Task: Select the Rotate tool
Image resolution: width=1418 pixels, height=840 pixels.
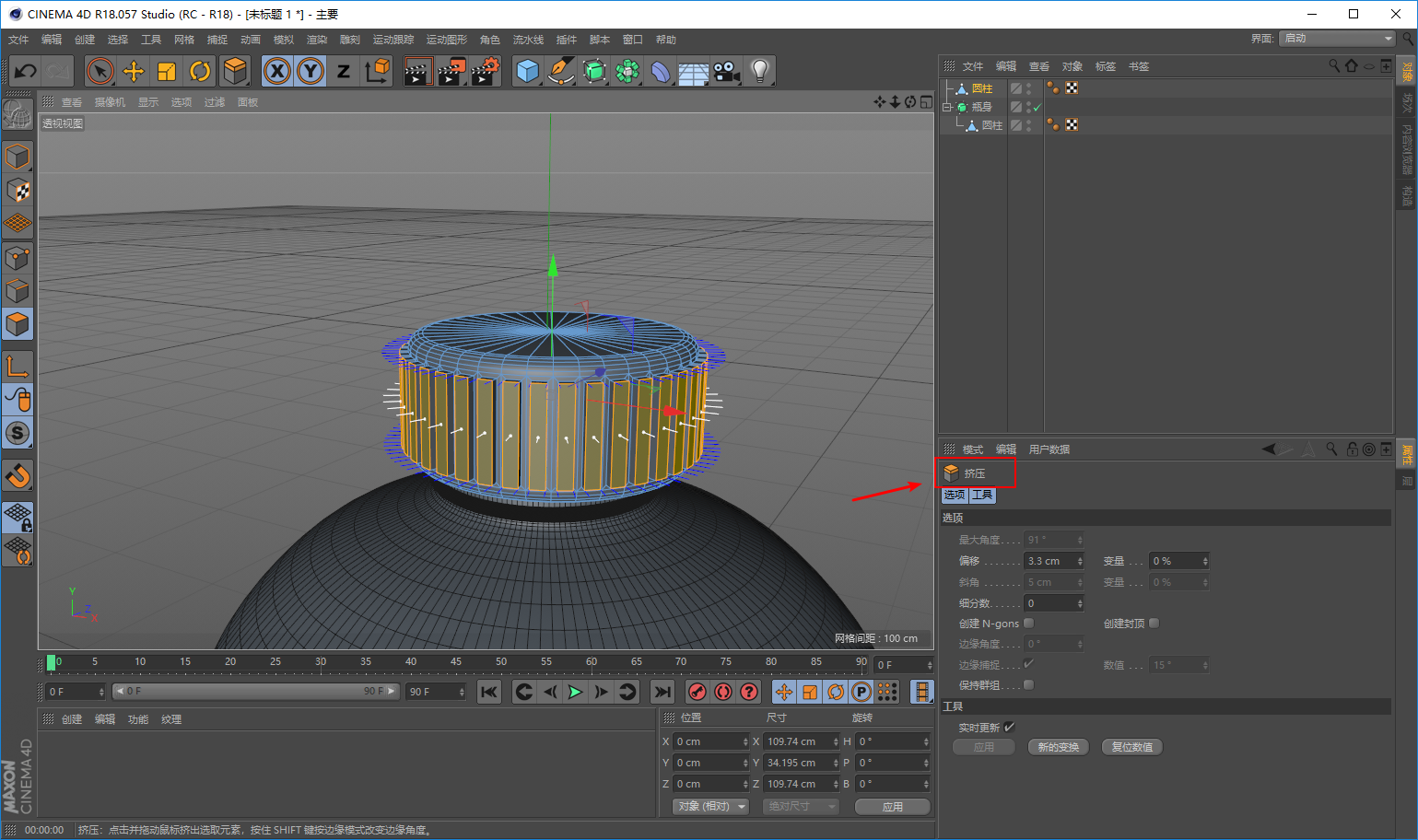Action: pos(200,71)
